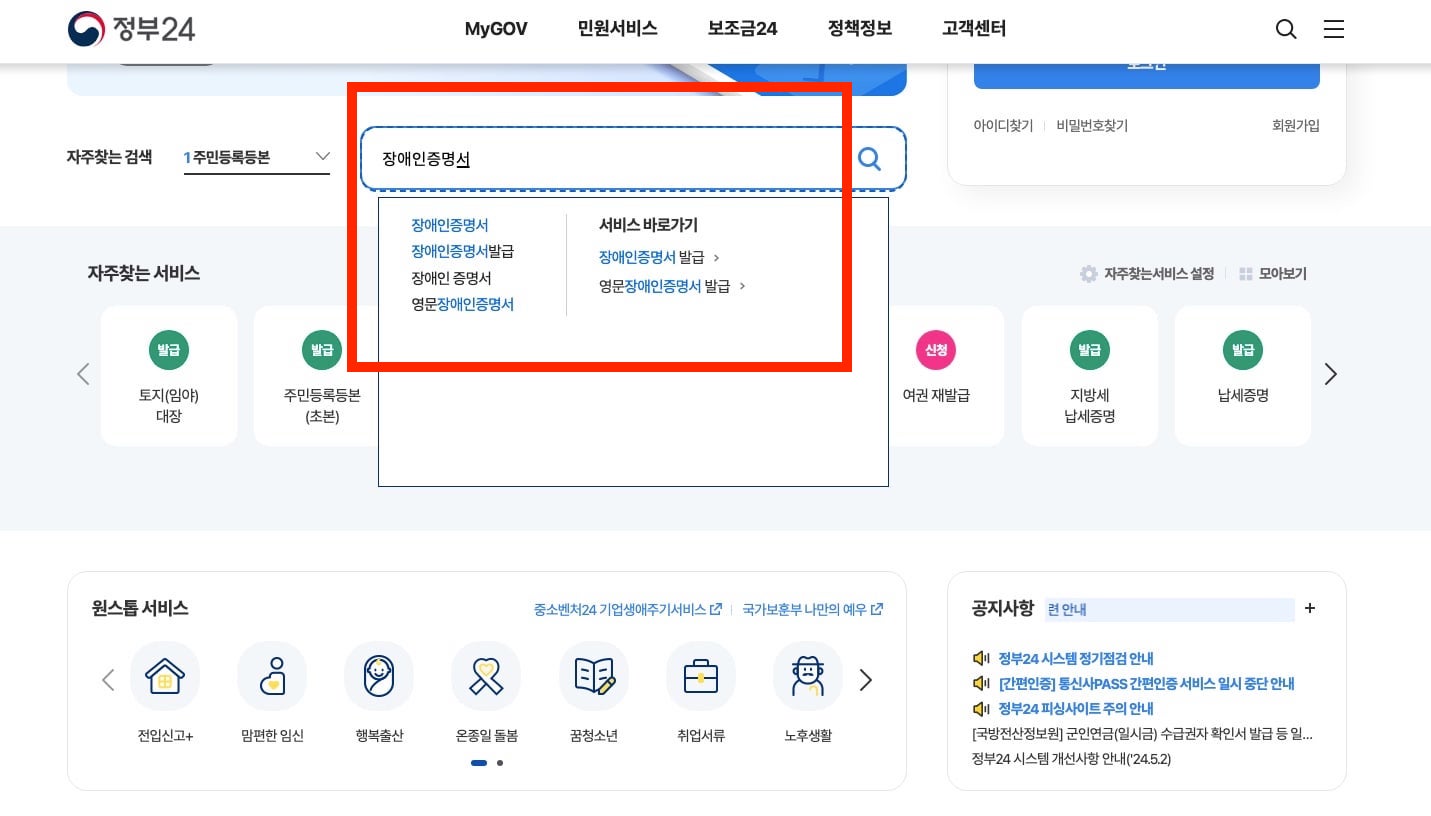Click the 노후생활 service icon

pos(808,676)
